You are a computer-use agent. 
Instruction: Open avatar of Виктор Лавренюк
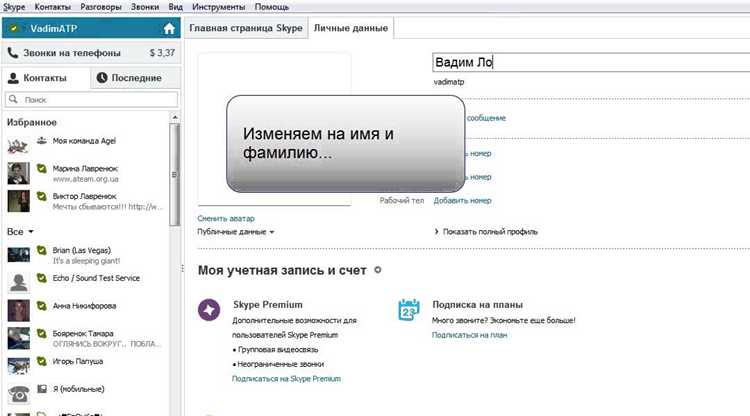tap(19, 201)
